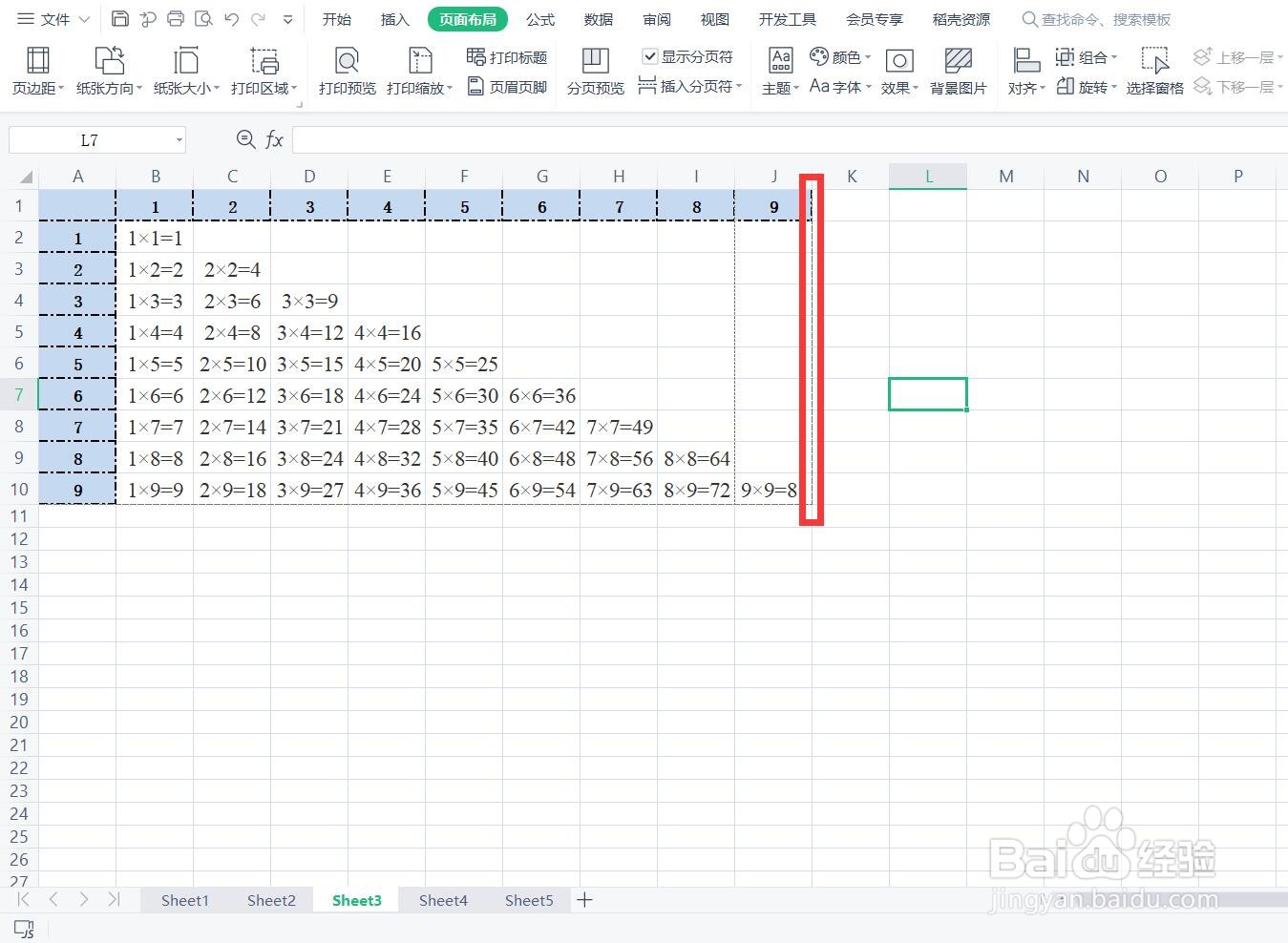Viewport: 1288px width, 943px height.
Task: Switch to the 插入 ribbon tab
Action: coord(394,19)
